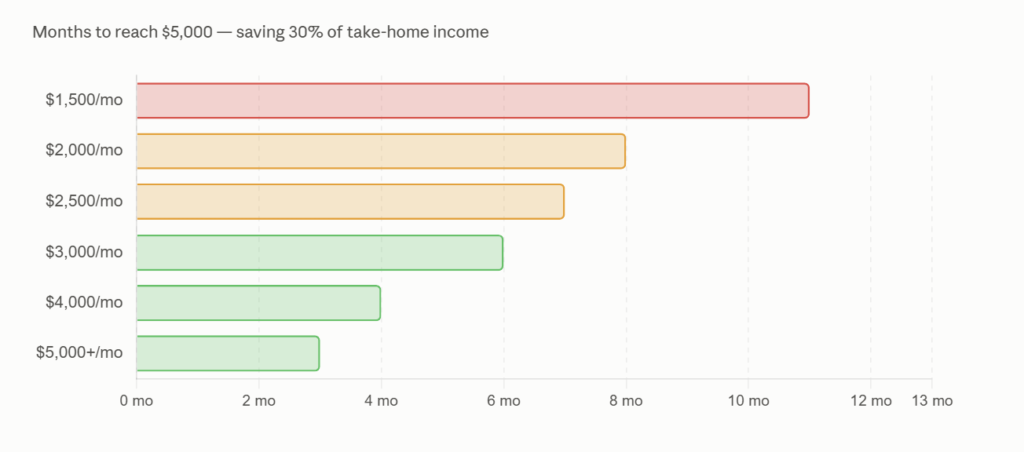Click the $4,000/mo axis label
Screen dimensions: 1024x452
point(84,302)
